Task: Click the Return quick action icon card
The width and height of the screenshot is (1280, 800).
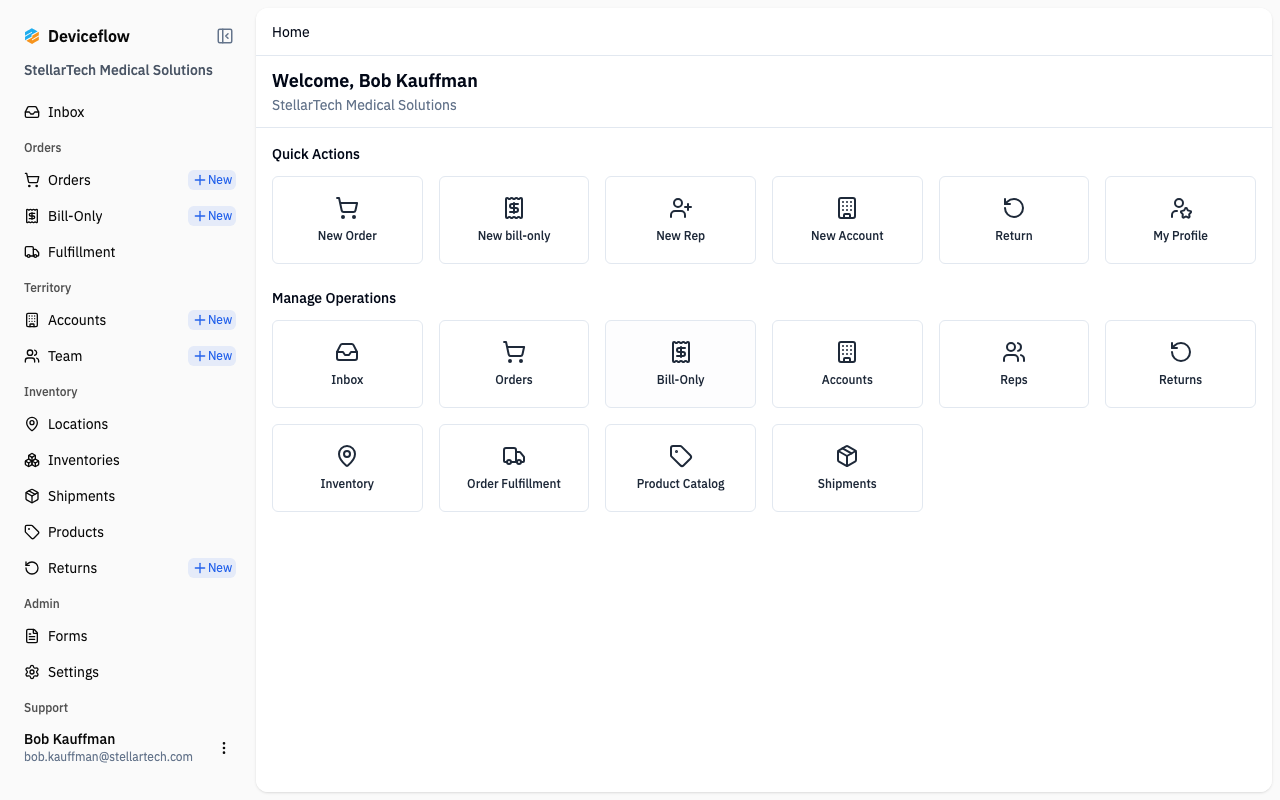Action: [x=1014, y=220]
